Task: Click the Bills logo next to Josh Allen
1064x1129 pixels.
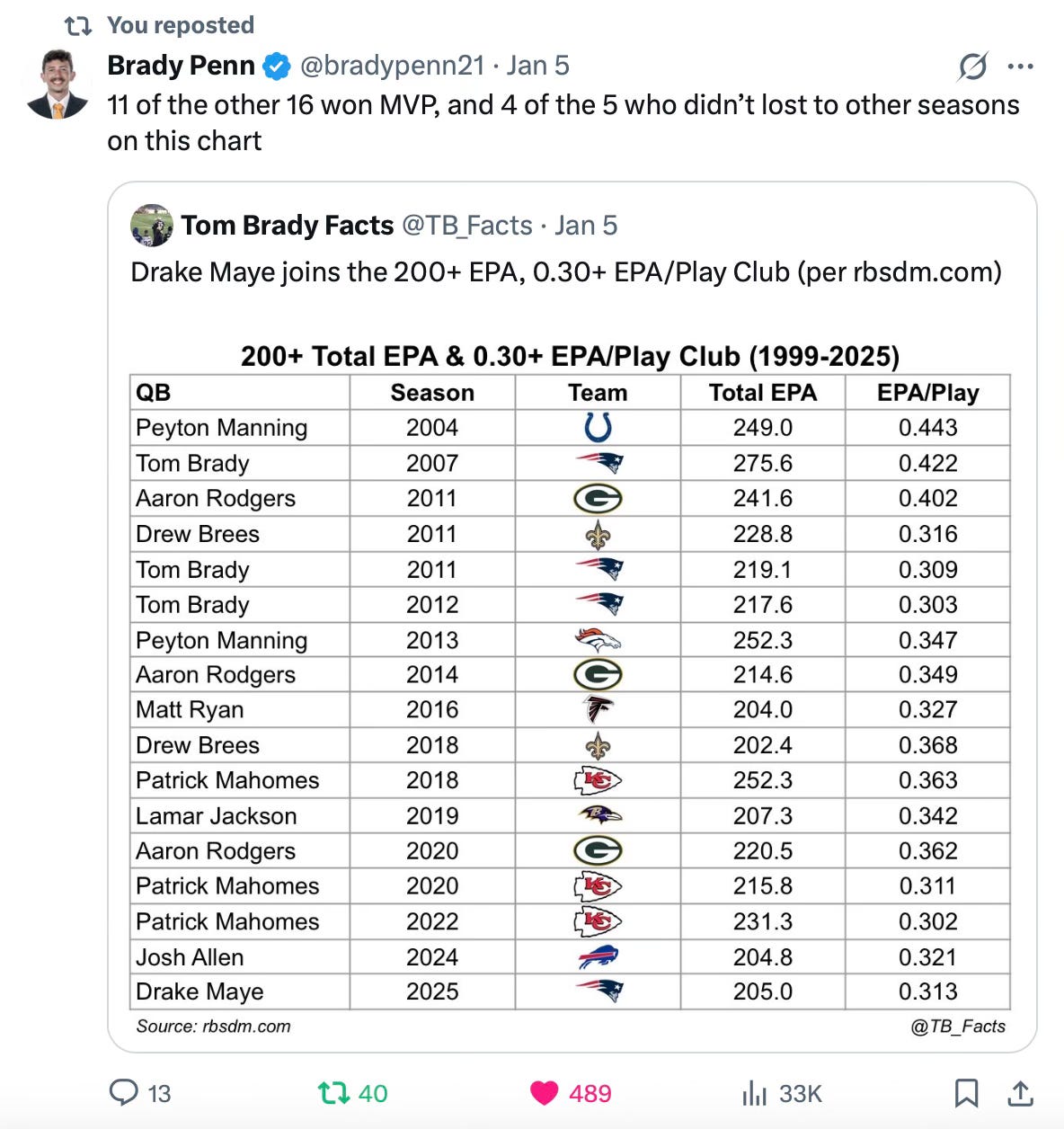Action: click(597, 956)
